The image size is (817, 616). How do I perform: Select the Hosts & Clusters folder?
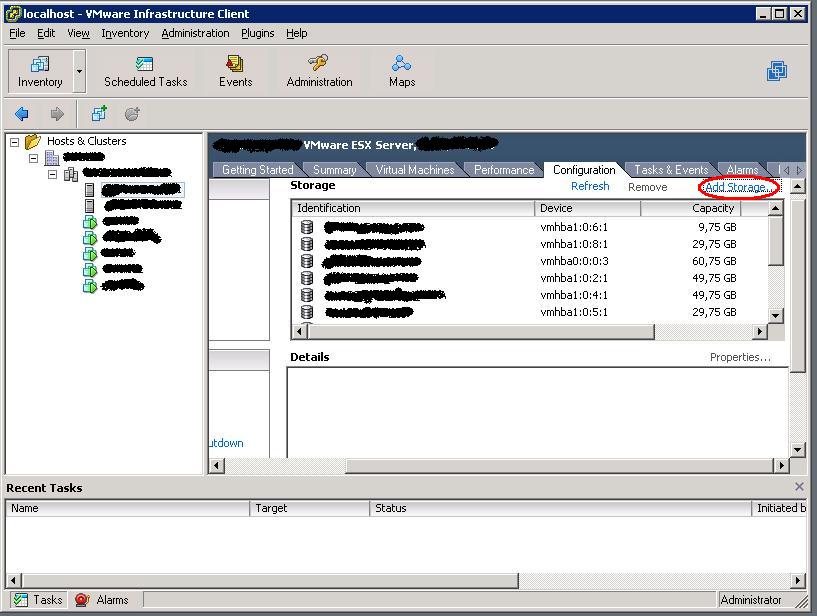86,141
